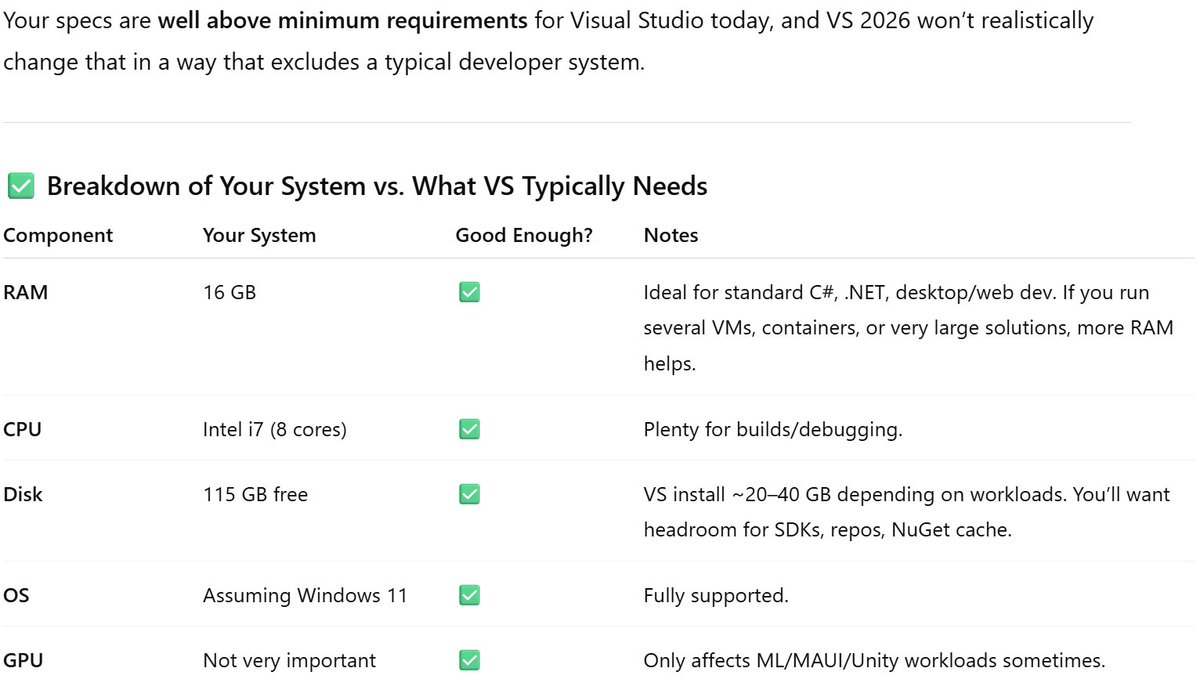This screenshot has width=1200, height=697.
Task: Click the green checkmark in the Disk row
Action: coord(468,494)
